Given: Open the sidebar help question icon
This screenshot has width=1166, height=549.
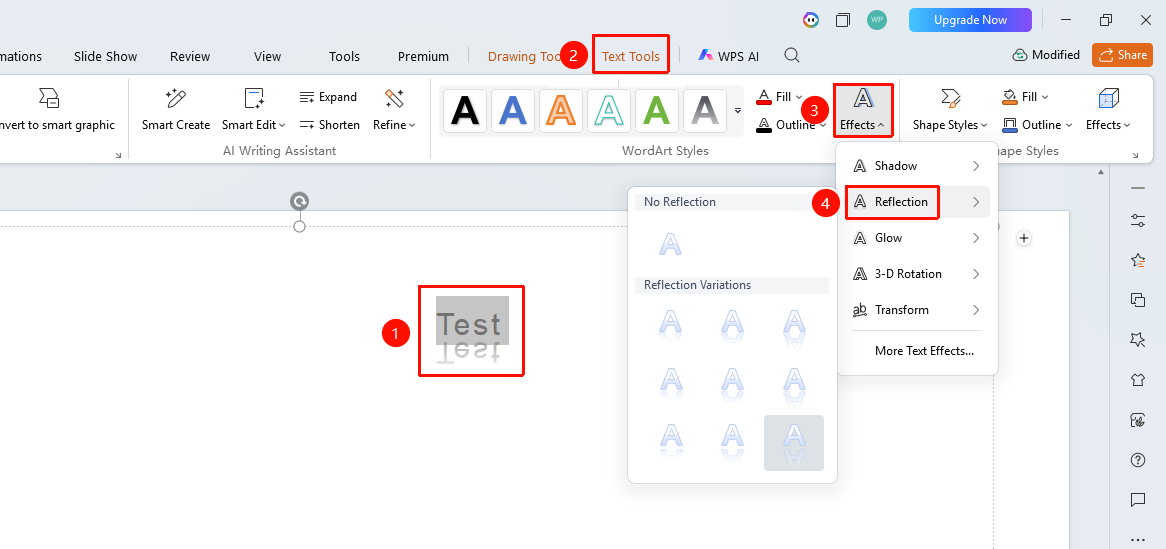Looking at the screenshot, I should 1138,460.
